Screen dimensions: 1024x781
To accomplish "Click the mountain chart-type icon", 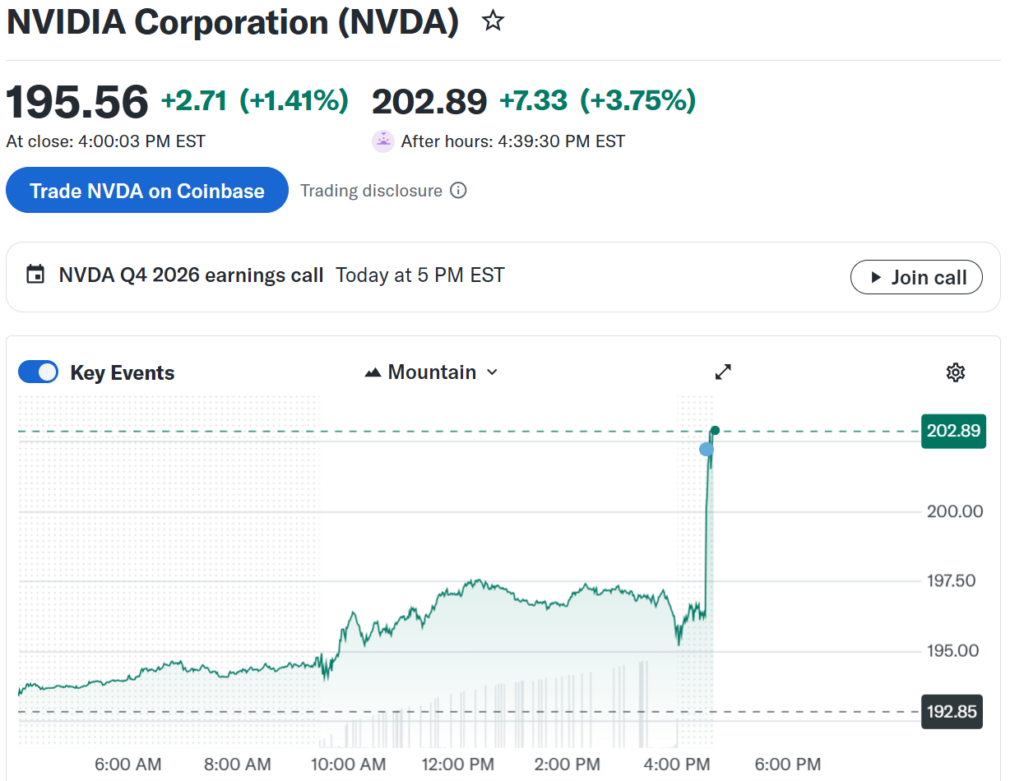I will (373, 372).
